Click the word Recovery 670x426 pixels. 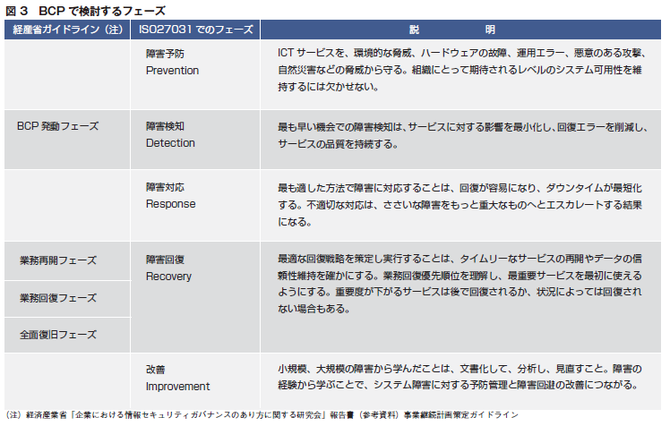pos(169,275)
